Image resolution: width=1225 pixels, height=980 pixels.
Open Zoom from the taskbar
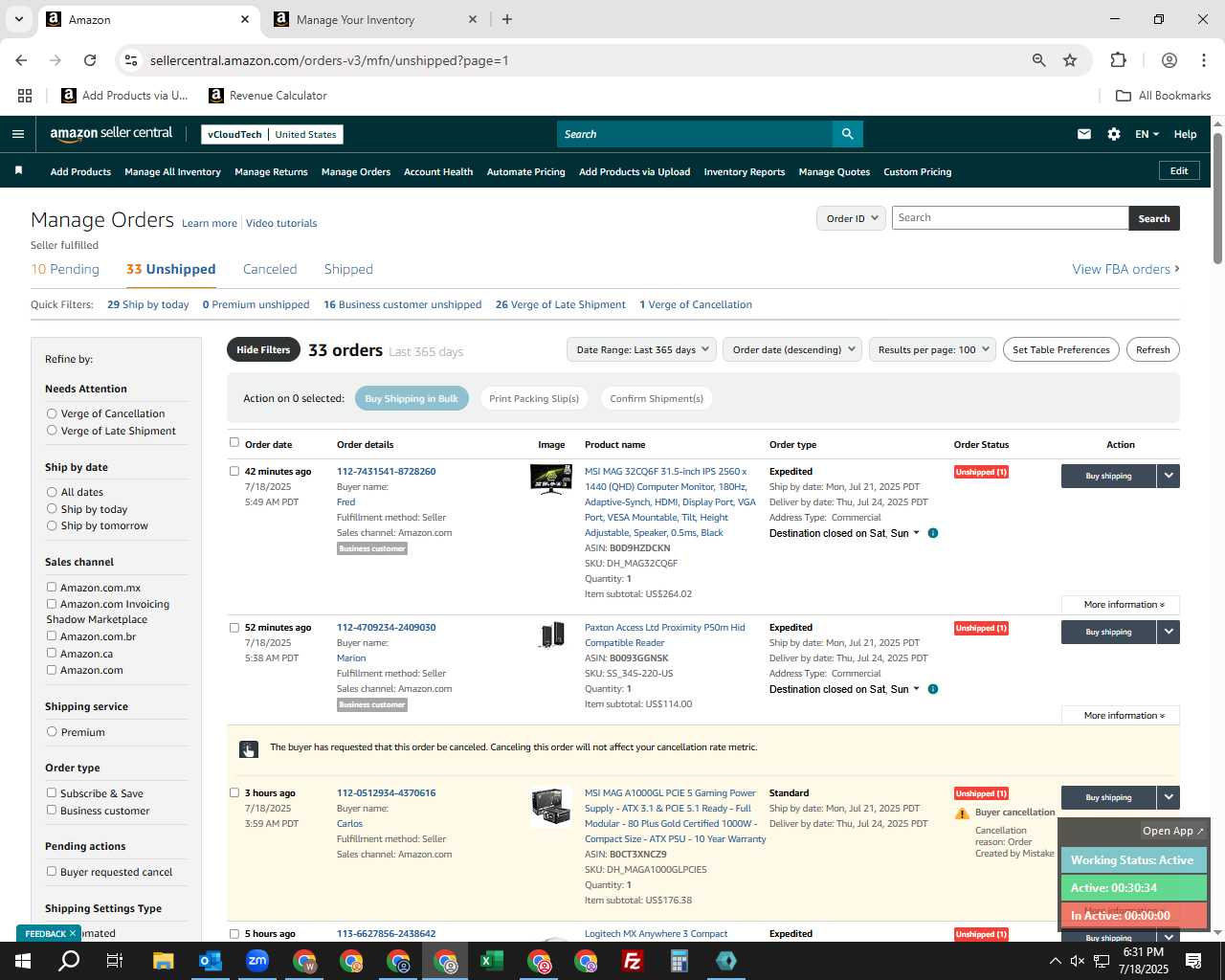tap(256, 961)
